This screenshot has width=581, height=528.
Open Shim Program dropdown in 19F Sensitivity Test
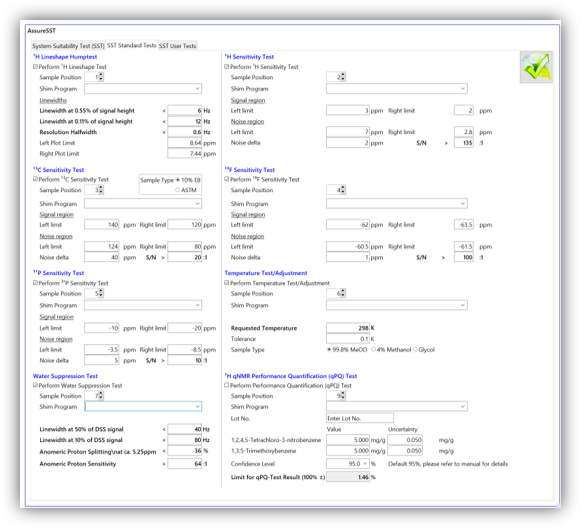[397, 203]
